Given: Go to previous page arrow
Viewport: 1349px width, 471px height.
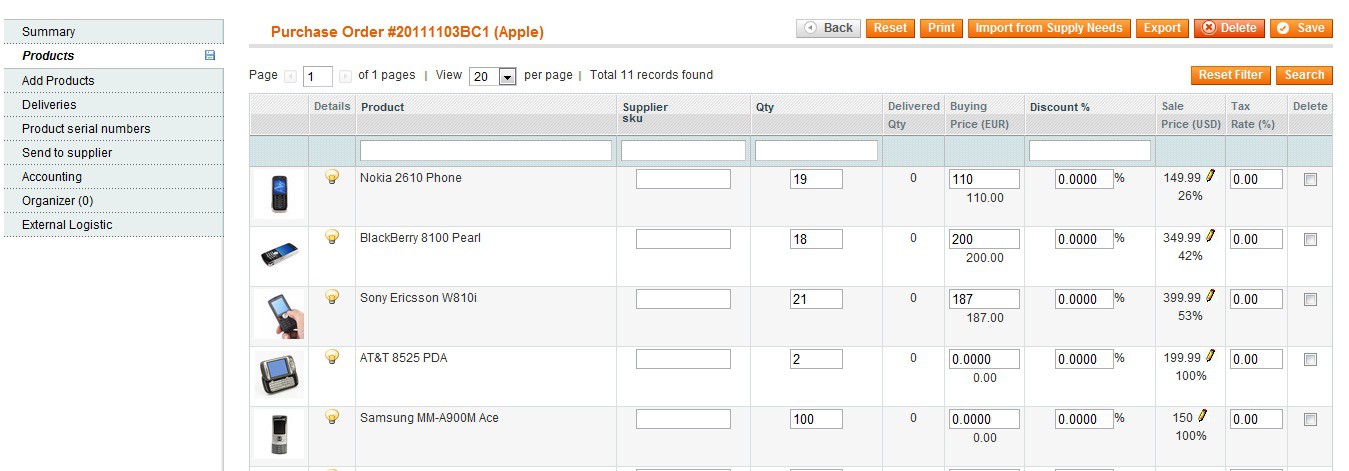Looking at the screenshot, I should [x=291, y=76].
